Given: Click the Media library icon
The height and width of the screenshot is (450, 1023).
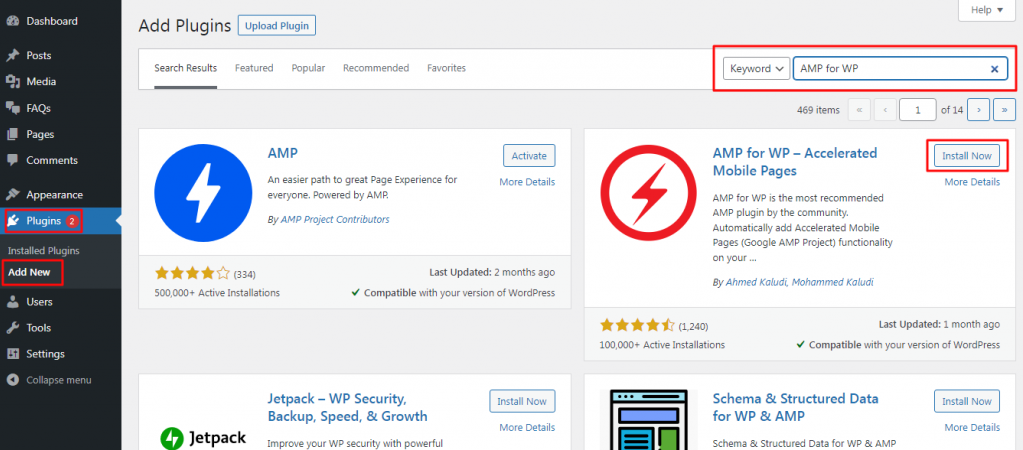Looking at the screenshot, I should point(12,82).
